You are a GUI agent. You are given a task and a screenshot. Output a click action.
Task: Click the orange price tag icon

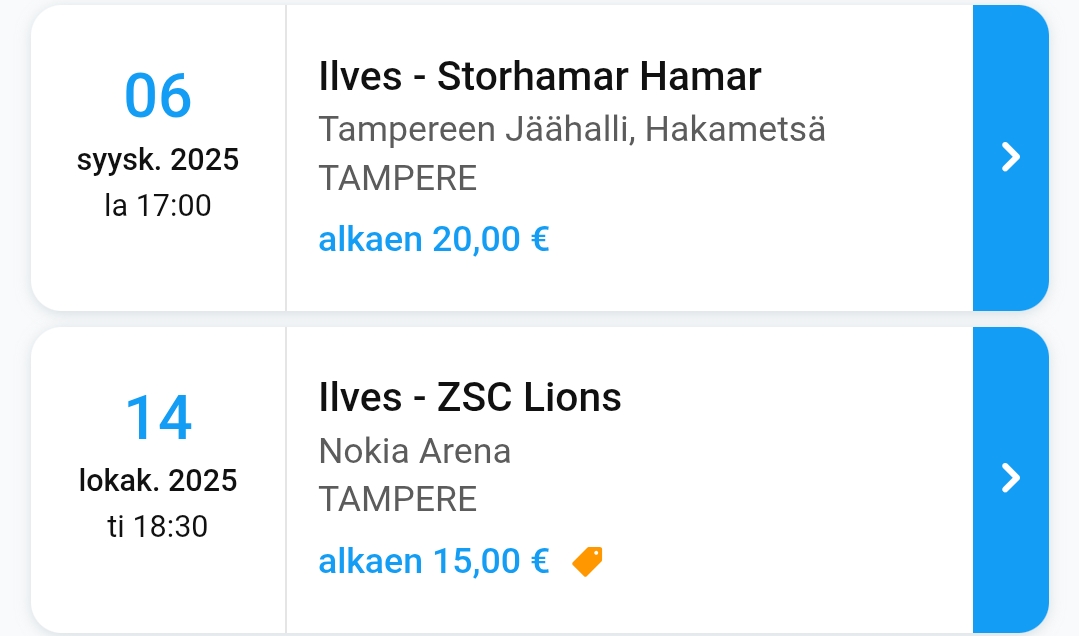(x=587, y=561)
